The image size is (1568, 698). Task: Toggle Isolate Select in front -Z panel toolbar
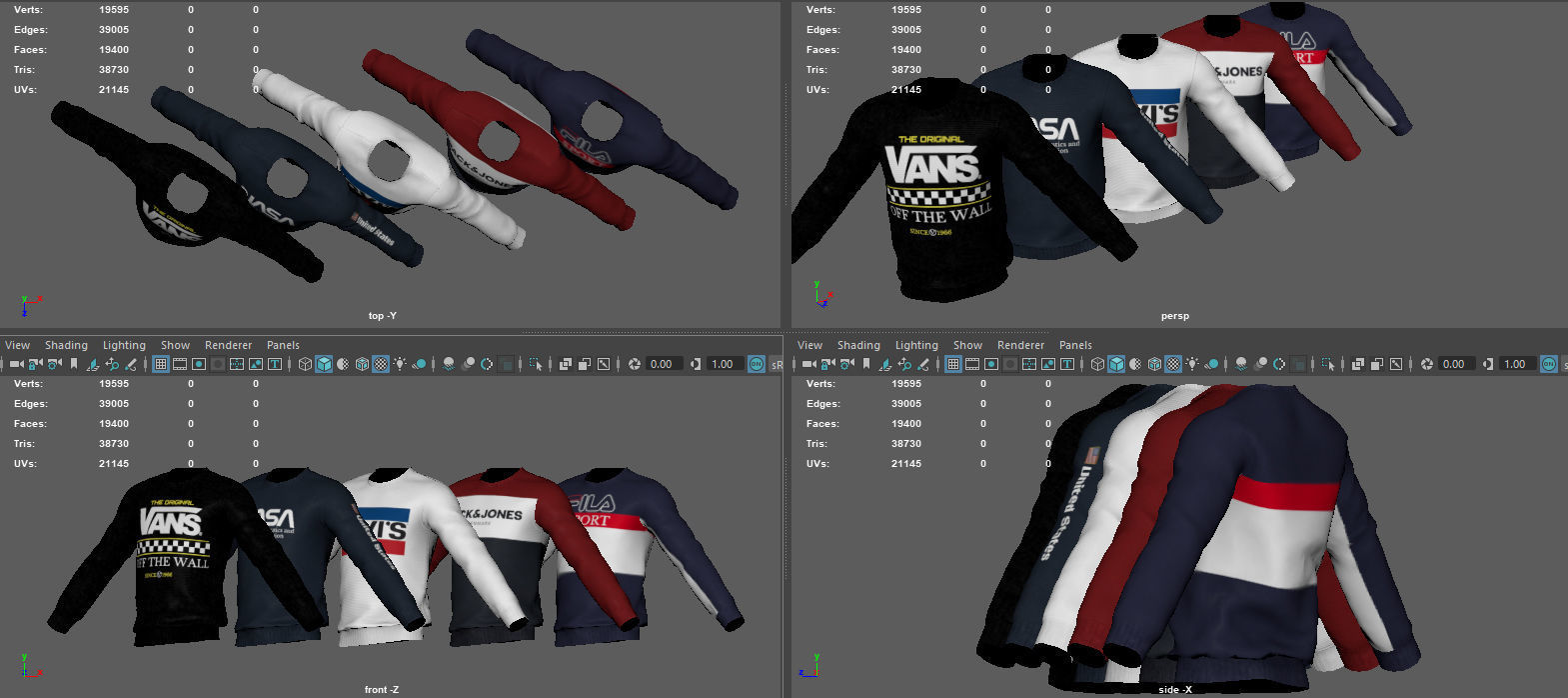(x=536, y=364)
